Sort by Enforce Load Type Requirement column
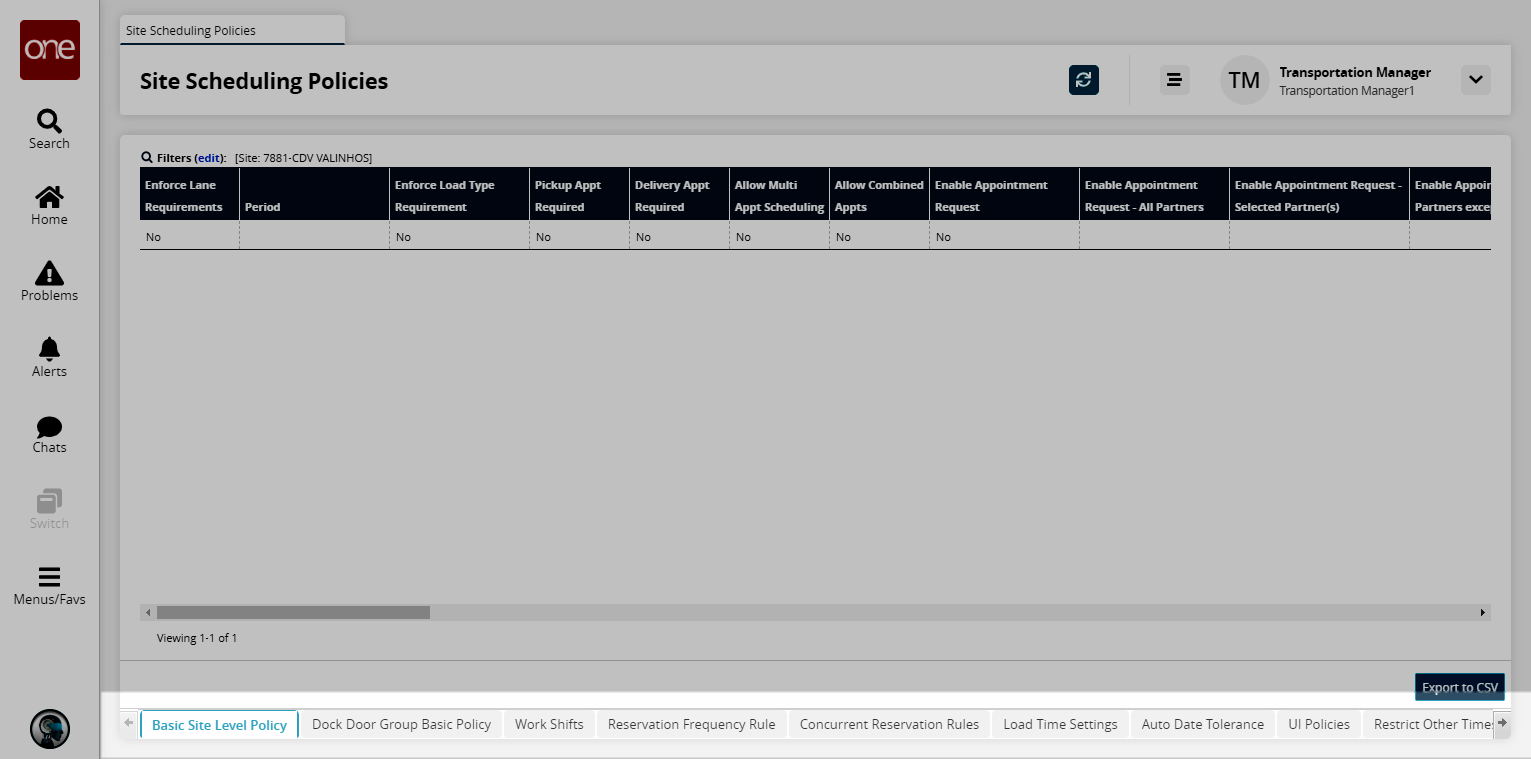The height and width of the screenshot is (759, 1531). click(459, 194)
